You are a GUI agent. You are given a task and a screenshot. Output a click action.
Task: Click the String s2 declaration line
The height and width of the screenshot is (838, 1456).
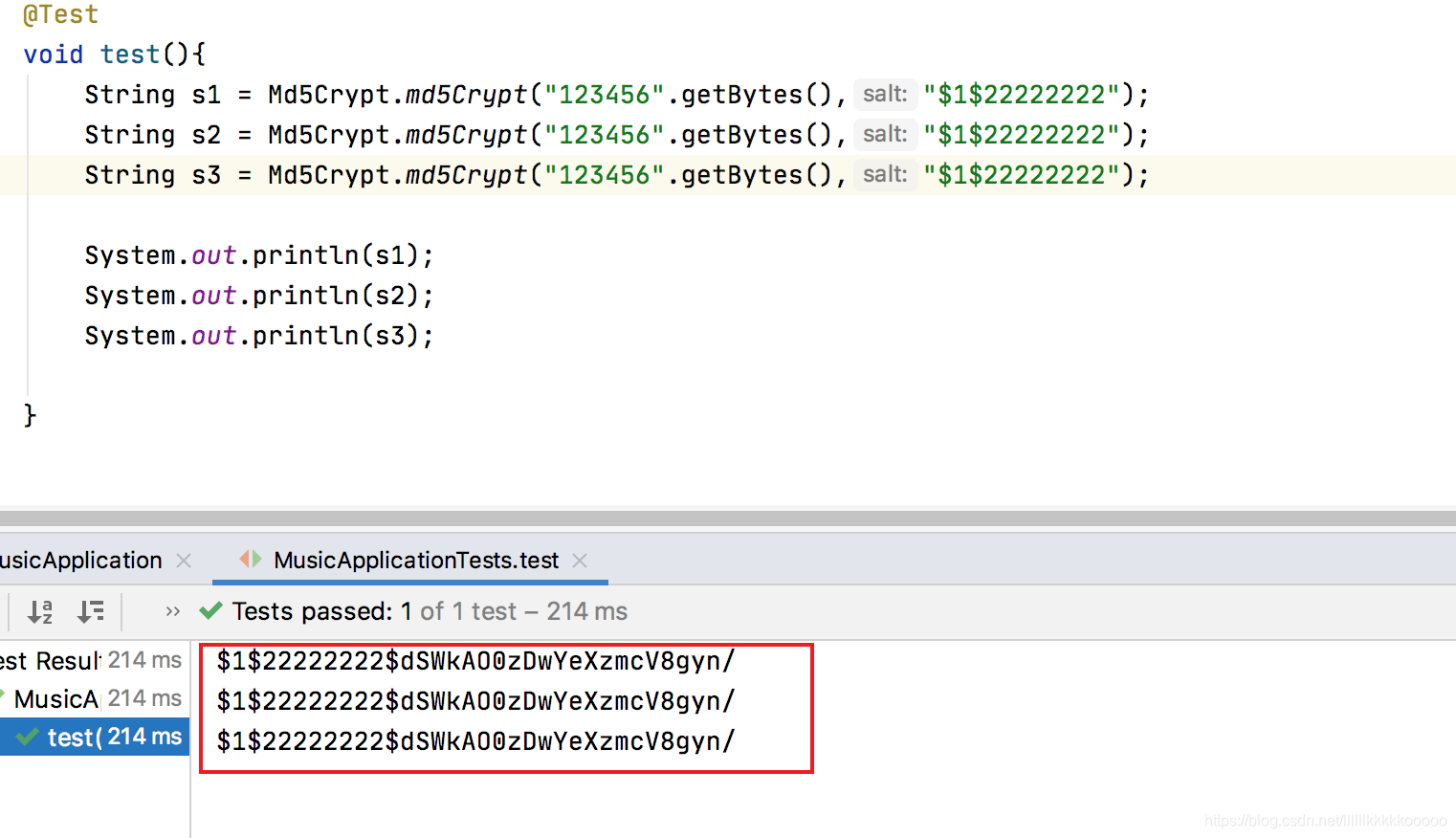click(617, 135)
